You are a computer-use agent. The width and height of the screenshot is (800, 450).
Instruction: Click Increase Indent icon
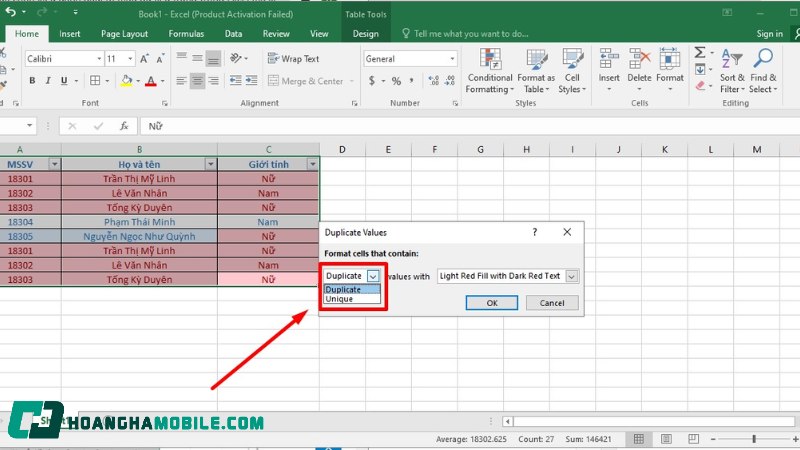[x=252, y=81]
